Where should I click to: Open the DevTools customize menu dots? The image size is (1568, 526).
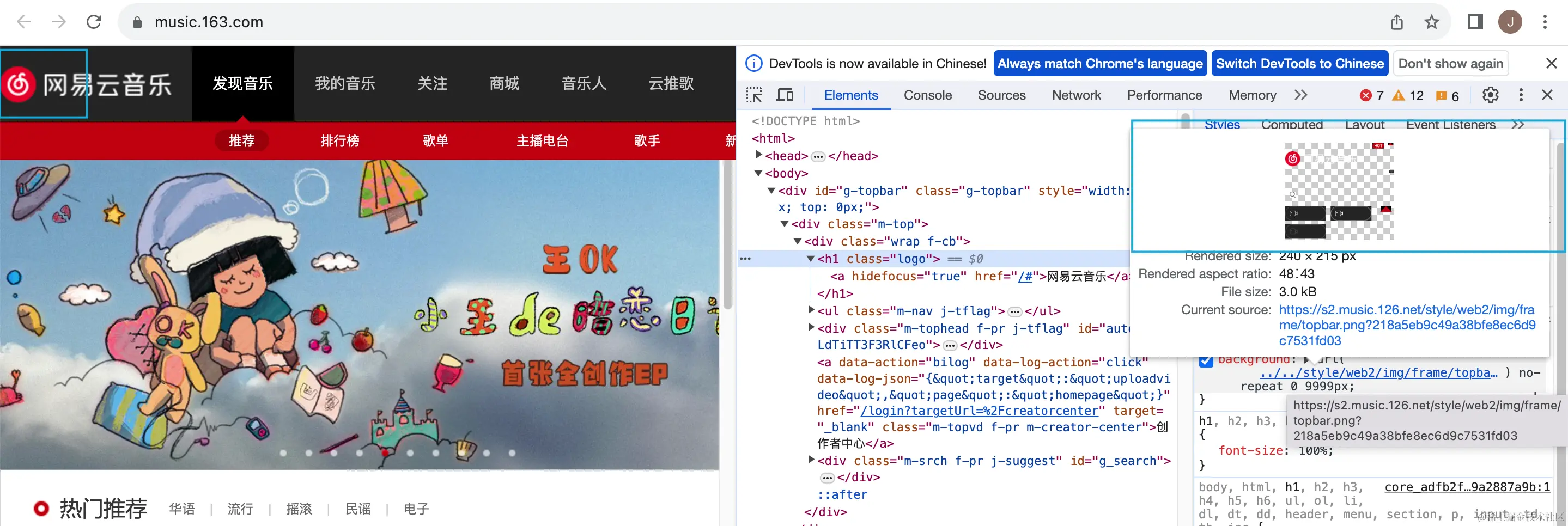pyautogui.click(x=1521, y=95)
